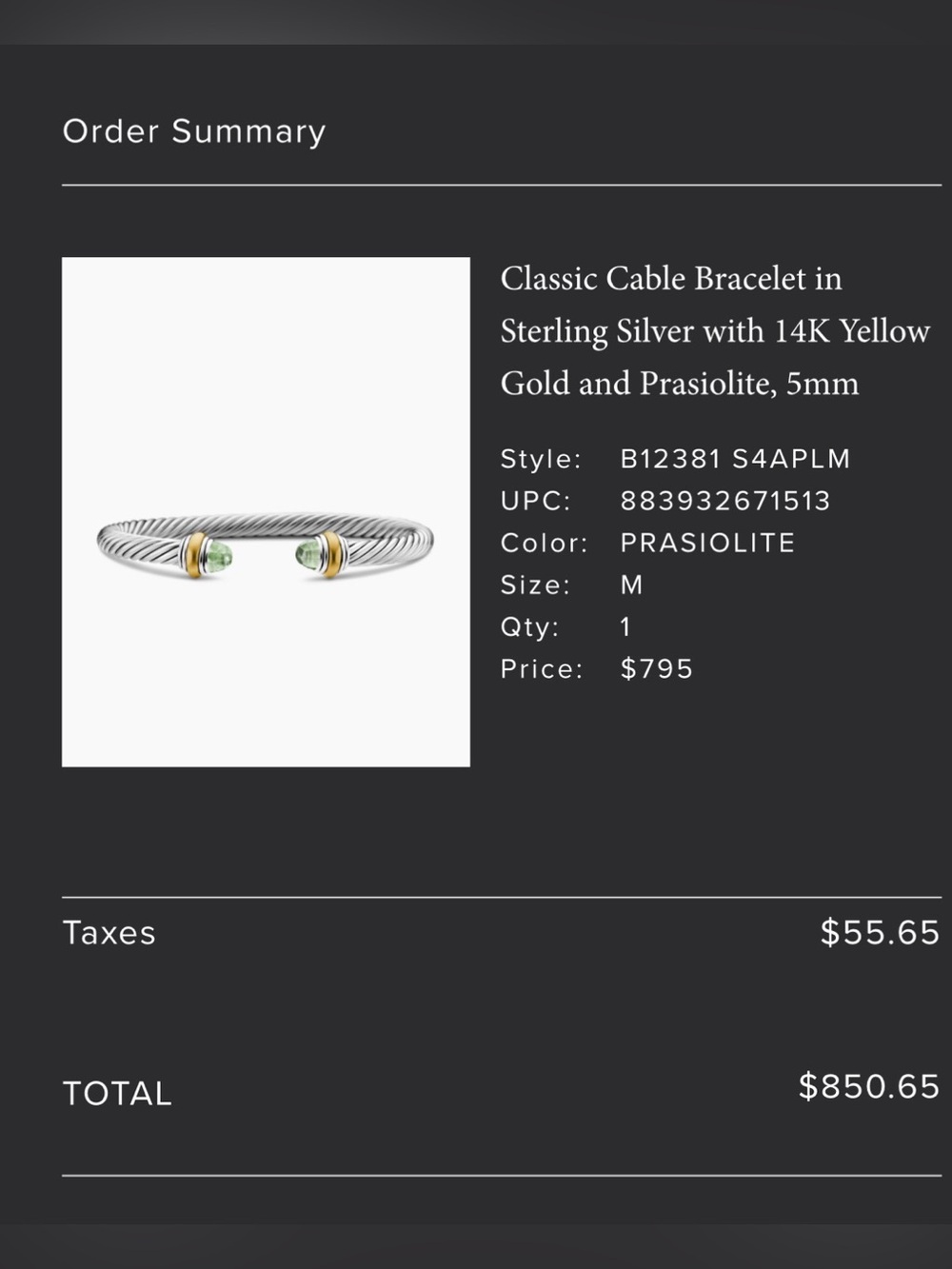Select the $795 item price

657,668
